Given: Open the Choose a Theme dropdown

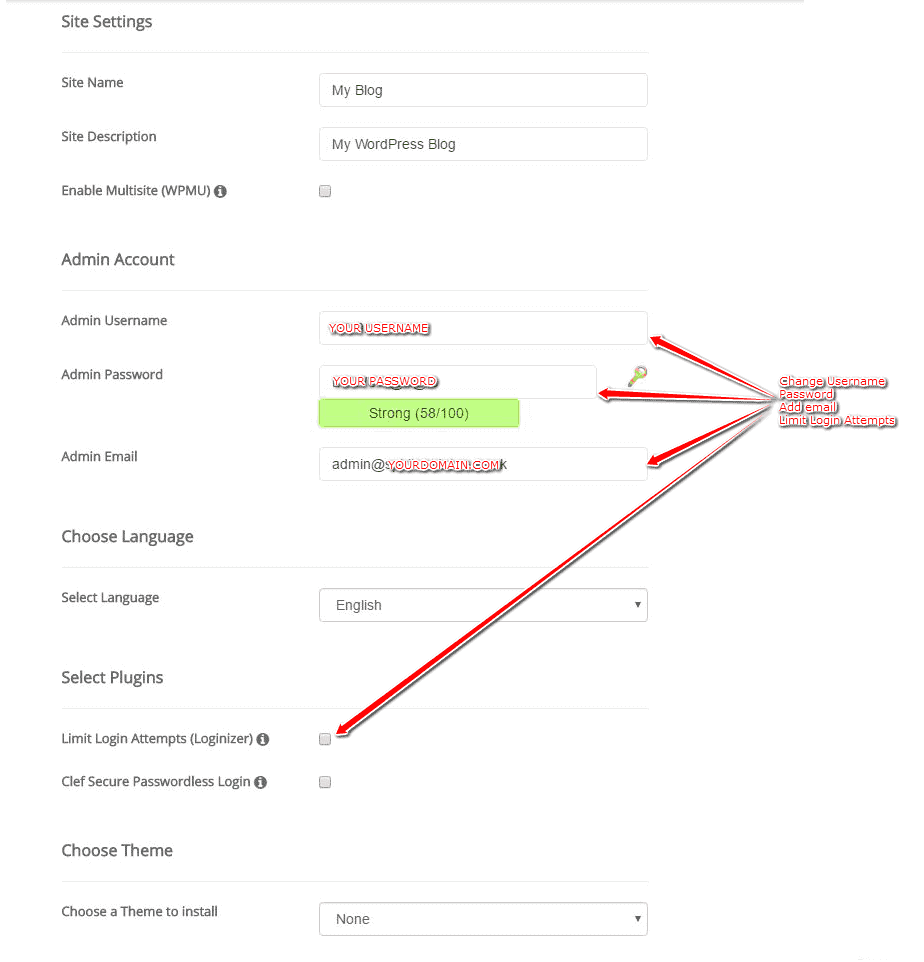Looking at the screenshot, I should point(482,919).
